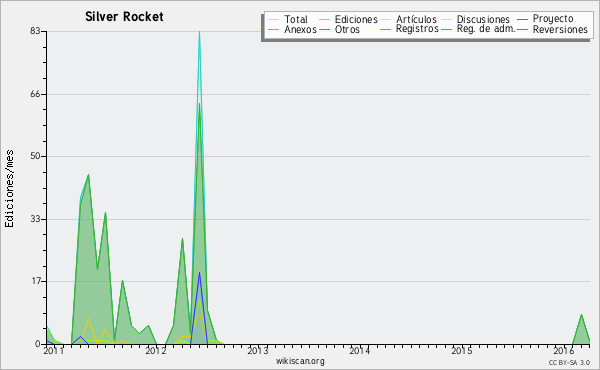Screen dimensions: 600x370
Task: Click the 17 y-axis label
Action: (35, 281)
